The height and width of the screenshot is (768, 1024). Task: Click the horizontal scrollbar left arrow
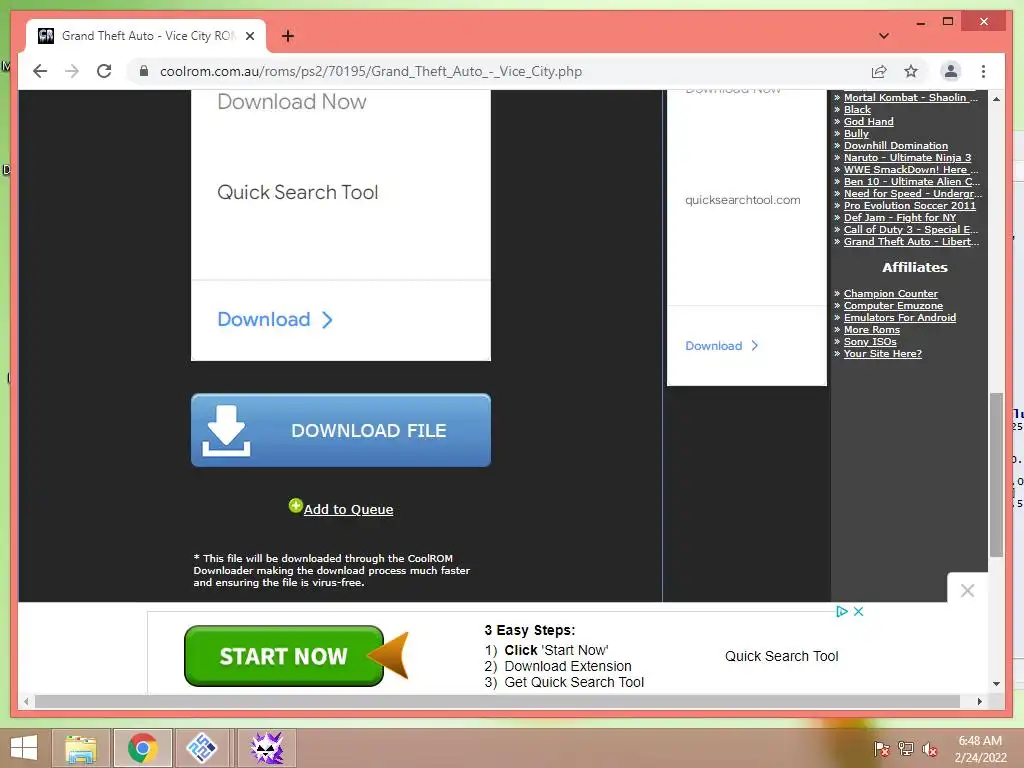26,701
